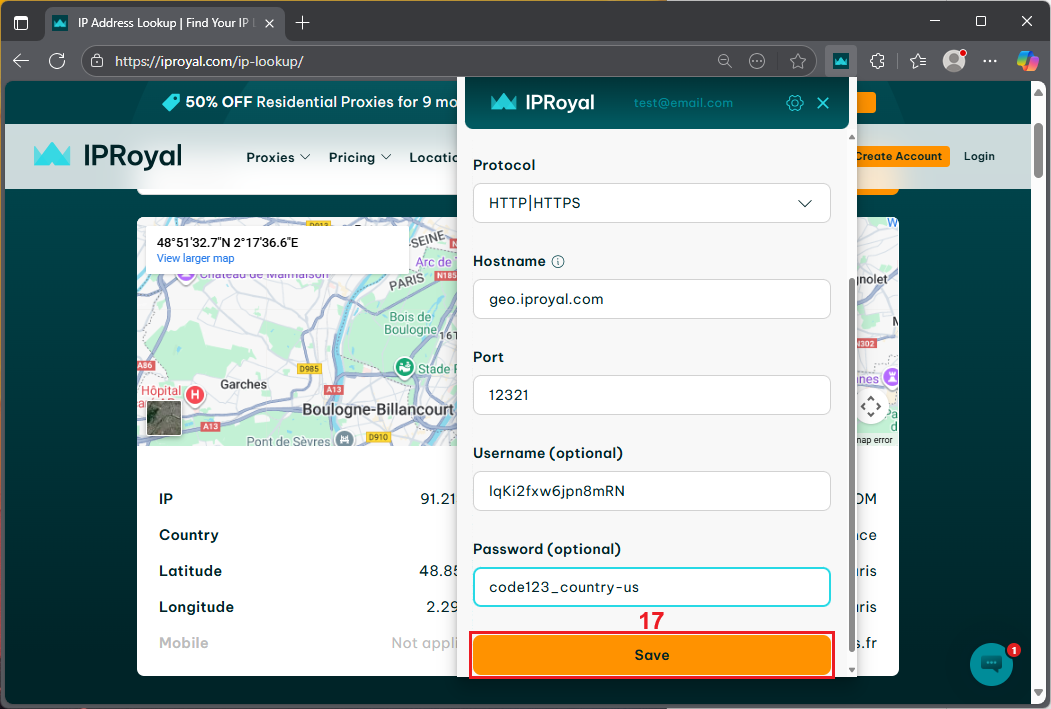This screenshot has height=709, width=1051.
Task: Open a new tab with plus button
Action: 302,23
